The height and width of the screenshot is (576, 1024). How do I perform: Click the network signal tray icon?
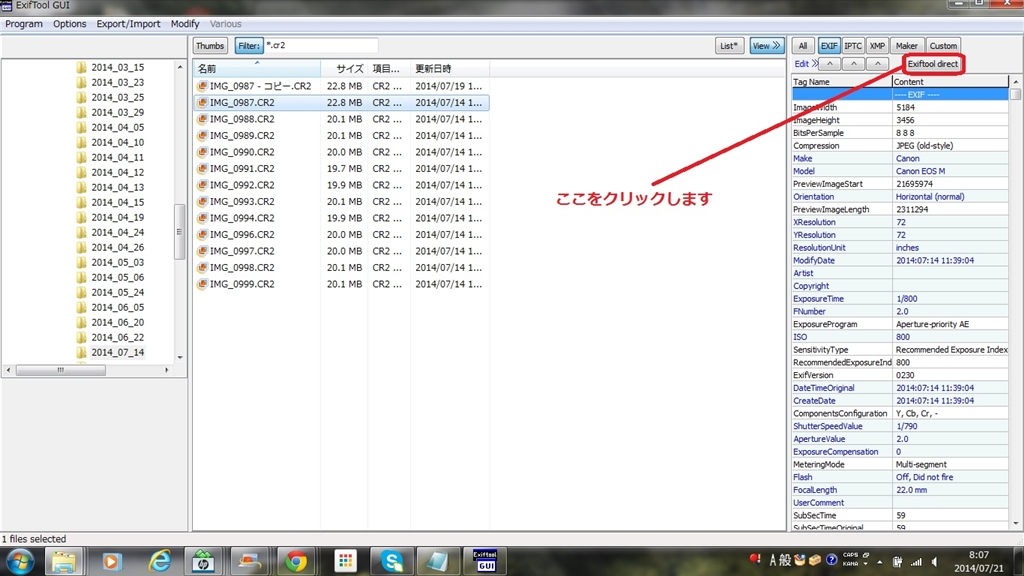916,561
